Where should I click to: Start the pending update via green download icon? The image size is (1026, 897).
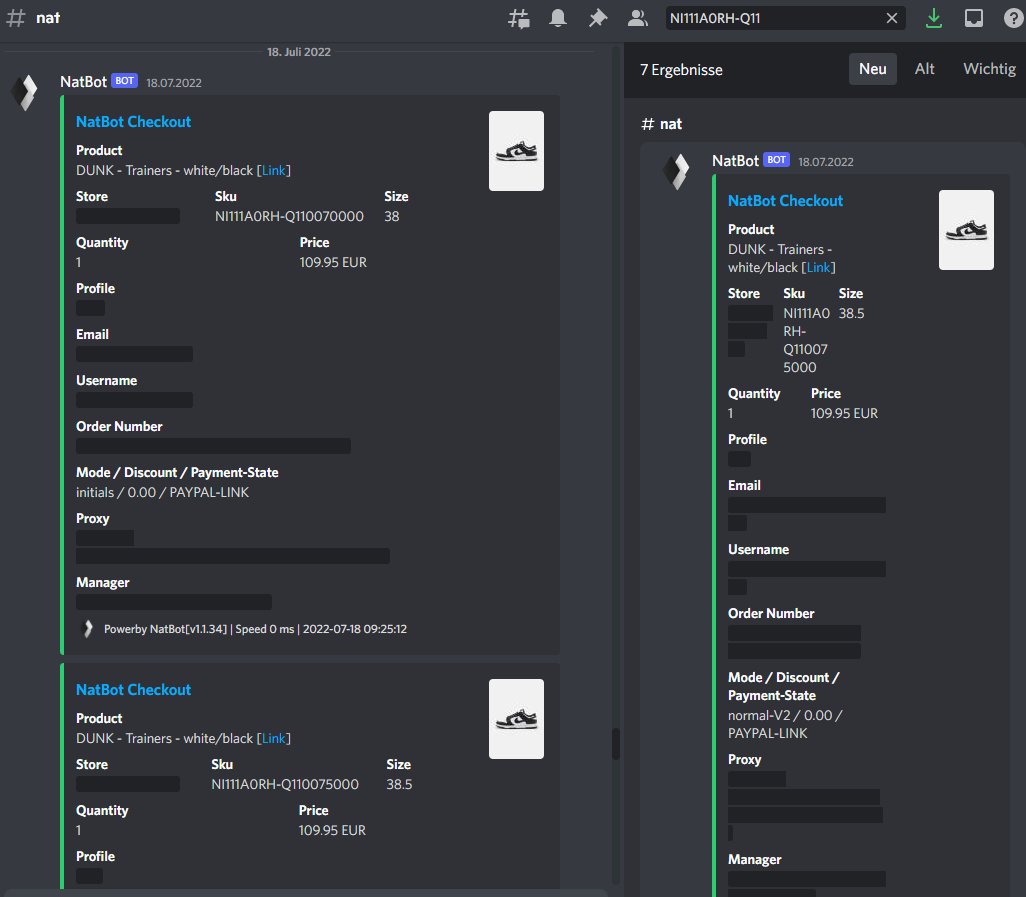click(934, 17)
